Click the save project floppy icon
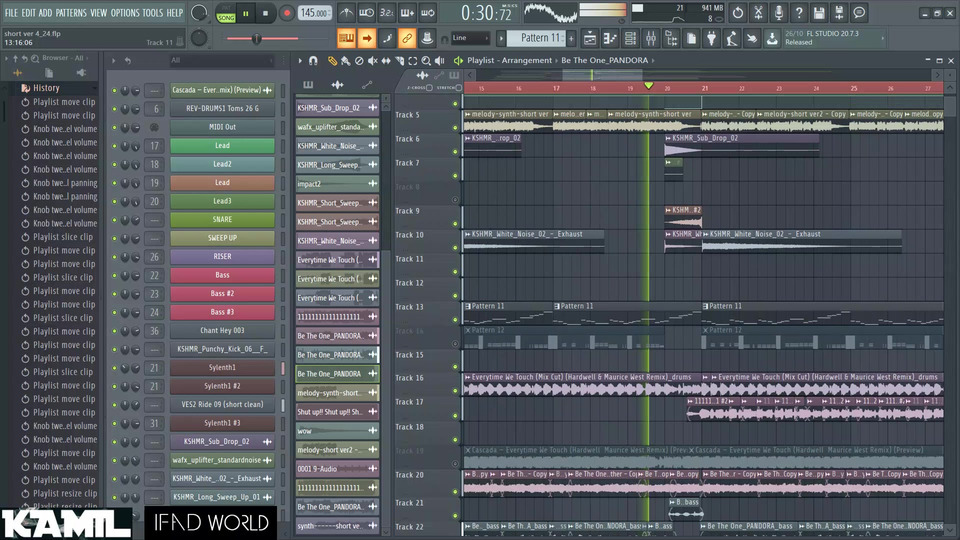This screenshot has height=540, width=960. click(819, 12)
